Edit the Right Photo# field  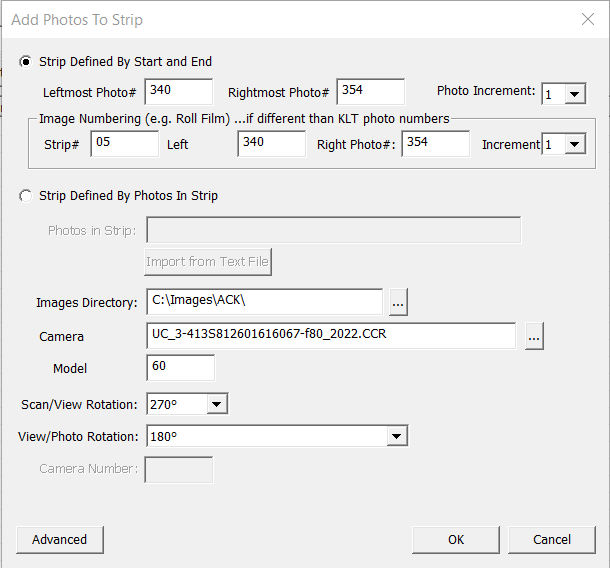pyautogui.click(x=435, y=144)
